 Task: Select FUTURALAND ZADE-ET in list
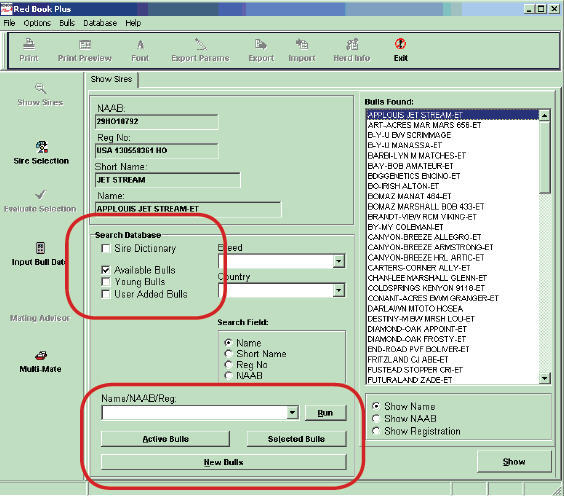click(452, 380)
